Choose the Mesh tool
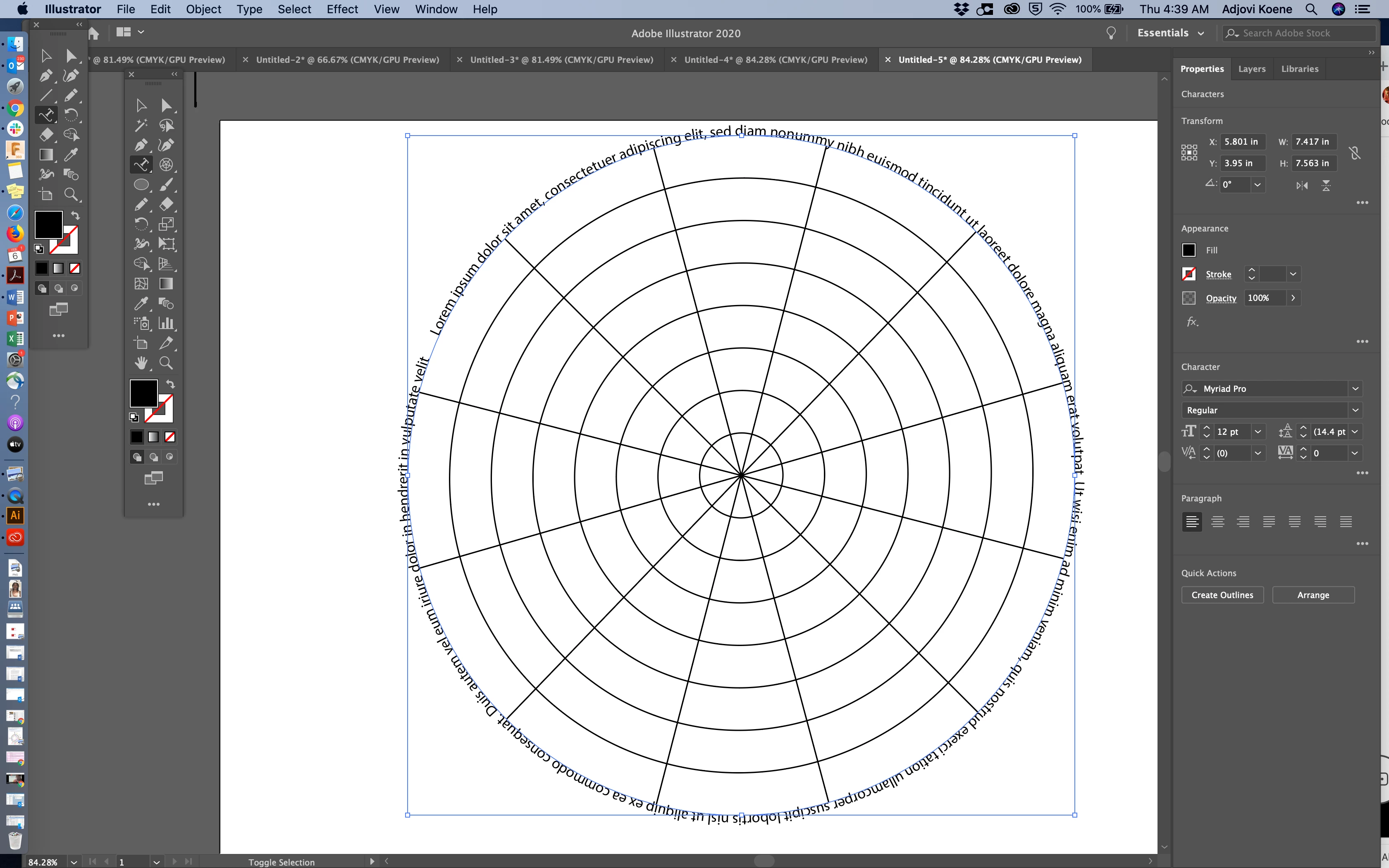1389x868 pixels. pyautogui.click(x=141, y=284)
